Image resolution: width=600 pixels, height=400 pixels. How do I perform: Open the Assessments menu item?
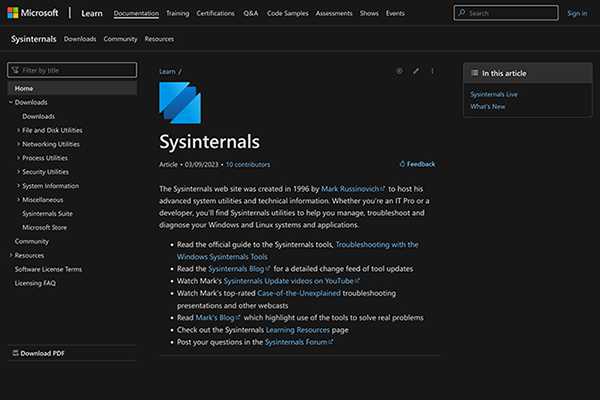click(x=334, y=13)
